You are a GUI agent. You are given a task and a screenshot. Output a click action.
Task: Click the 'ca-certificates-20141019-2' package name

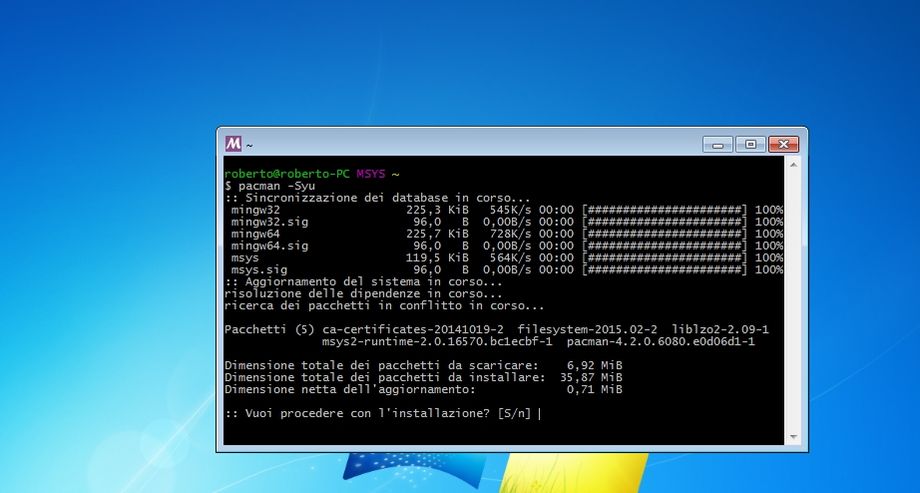[x=412, y=329]
